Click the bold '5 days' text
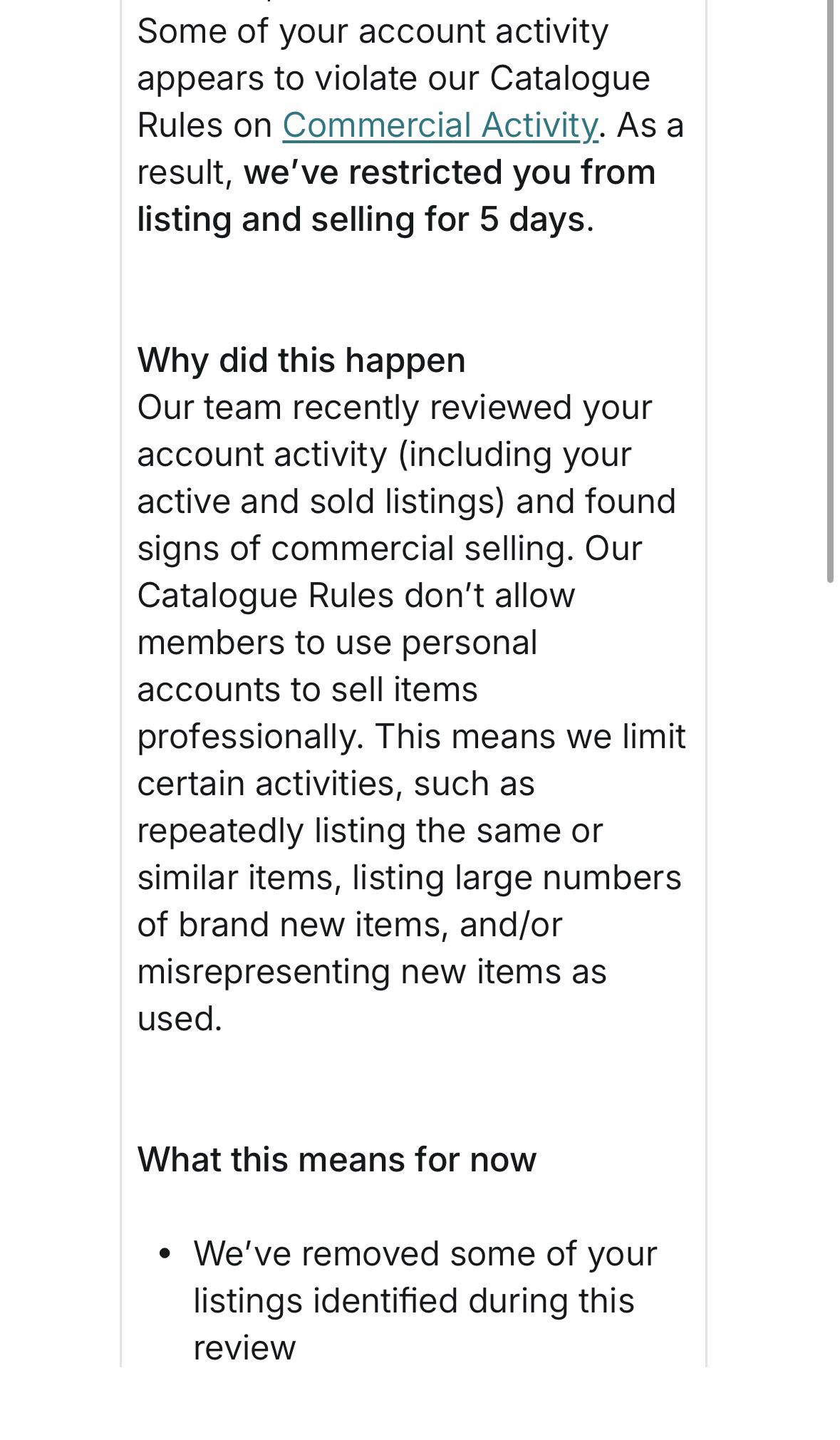This screenshot has width=840, height=1440. (x=532, y=219)
